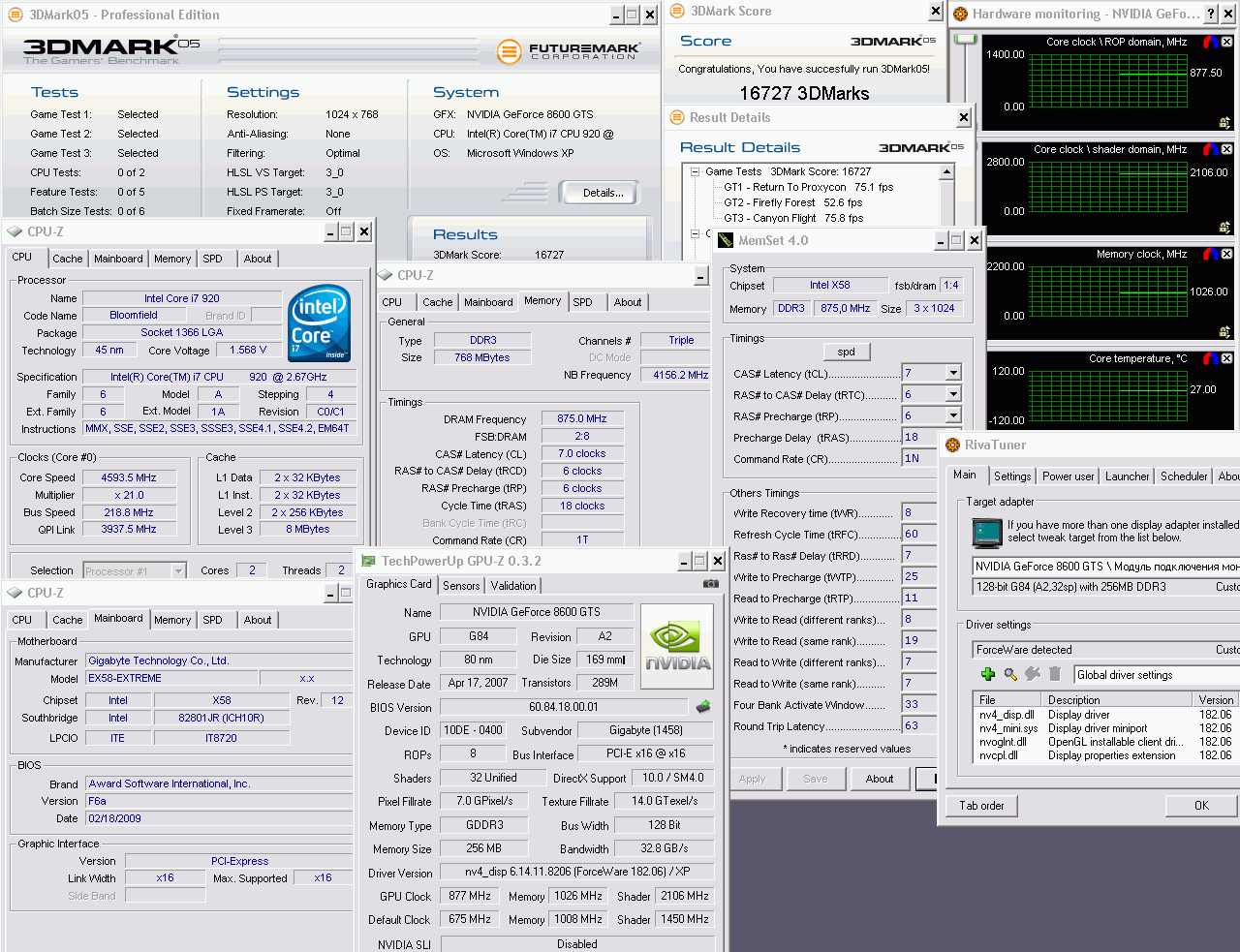The width and height of the screenshot is (1240, 952).
Task: Click lock icon on Memory clock graph
Action: click(1224, 332)
